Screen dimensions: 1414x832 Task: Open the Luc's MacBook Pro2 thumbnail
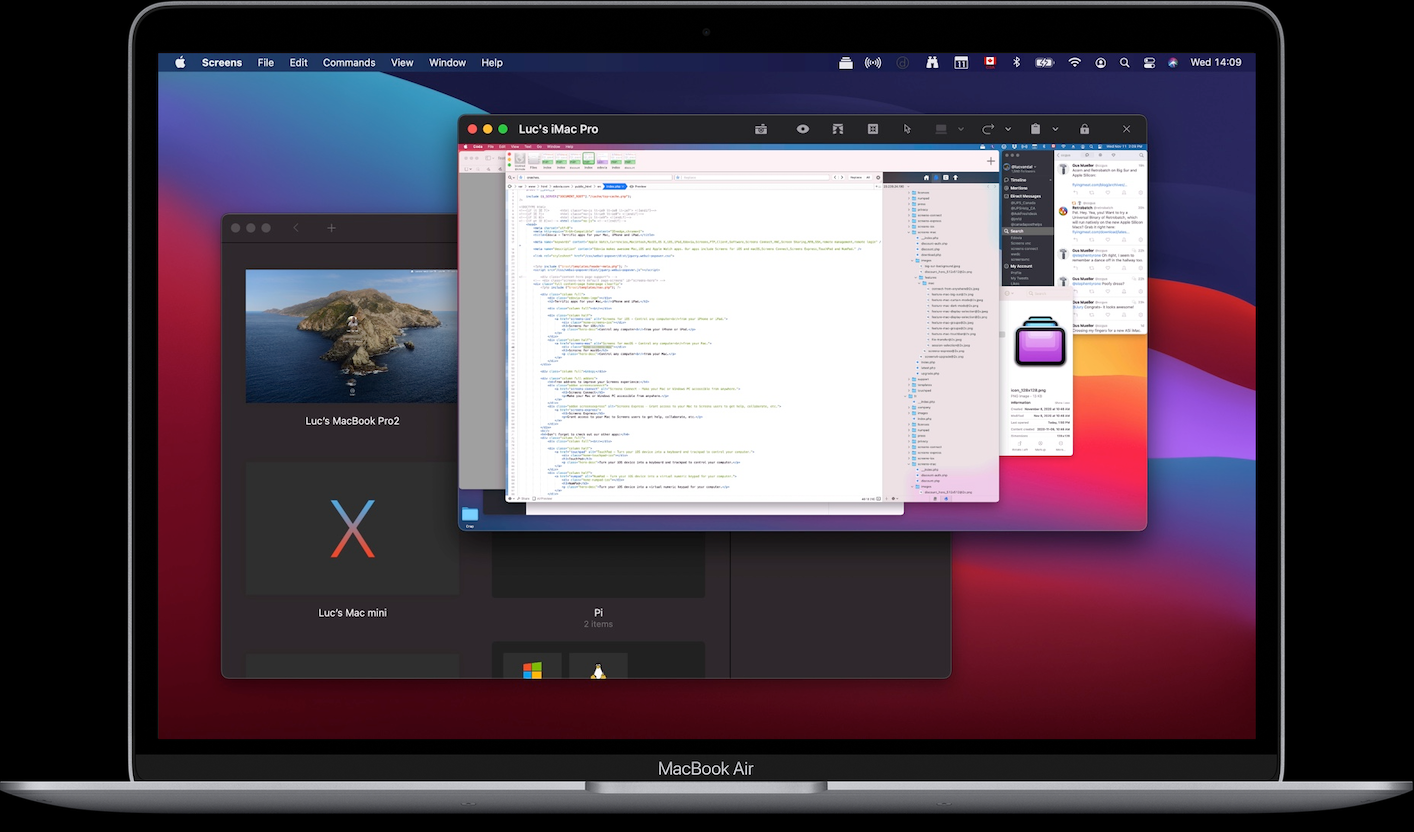tap(352, 336)
